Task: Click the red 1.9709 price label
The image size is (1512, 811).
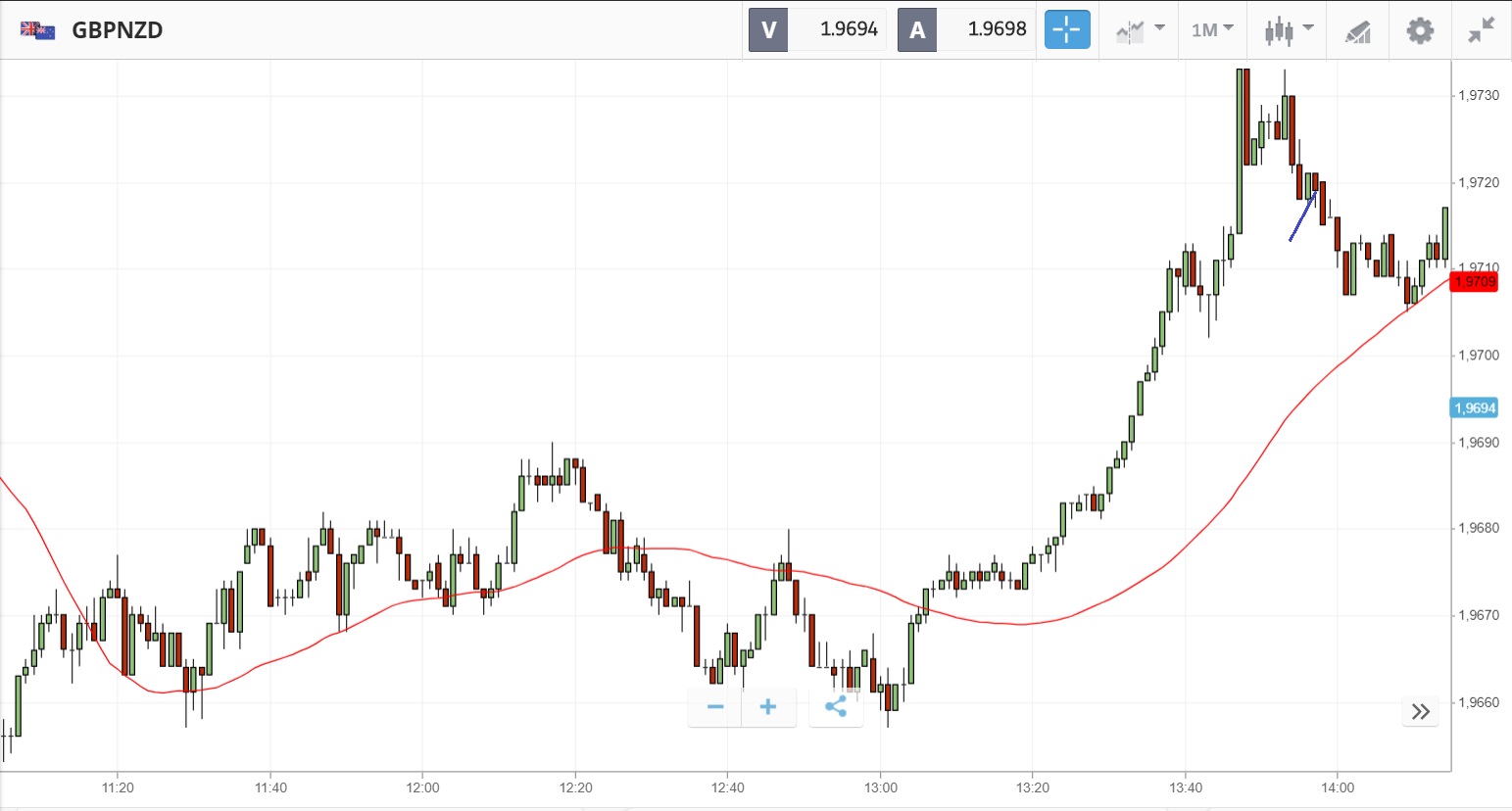Action: pos(1474,282)
